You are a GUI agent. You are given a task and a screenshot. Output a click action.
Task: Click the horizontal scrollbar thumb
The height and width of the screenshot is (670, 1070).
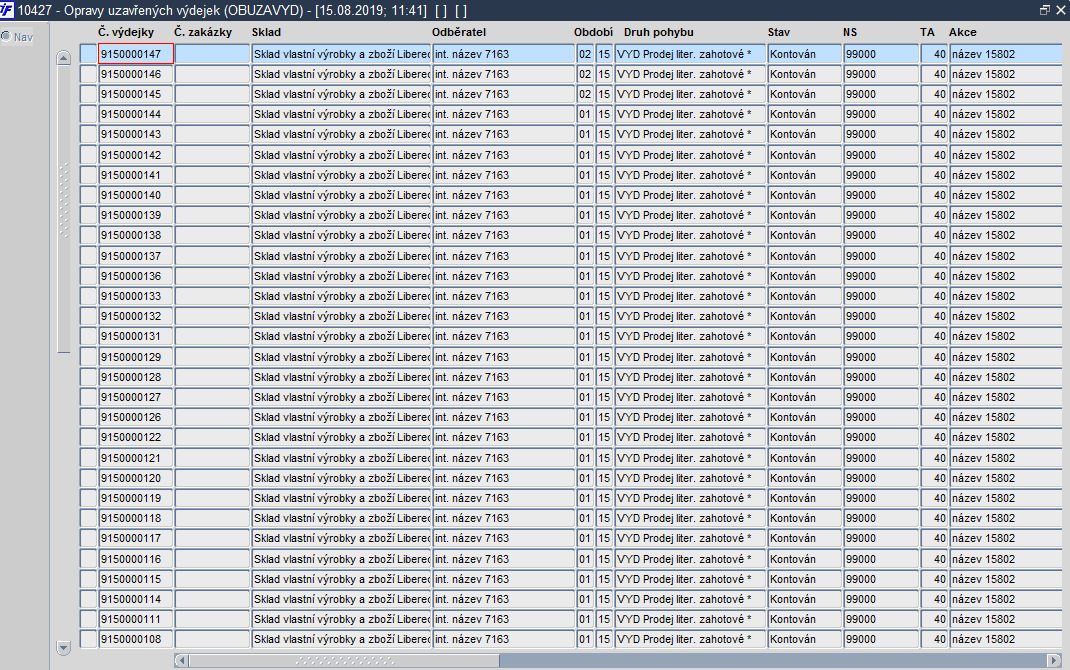tap(345, 660)
